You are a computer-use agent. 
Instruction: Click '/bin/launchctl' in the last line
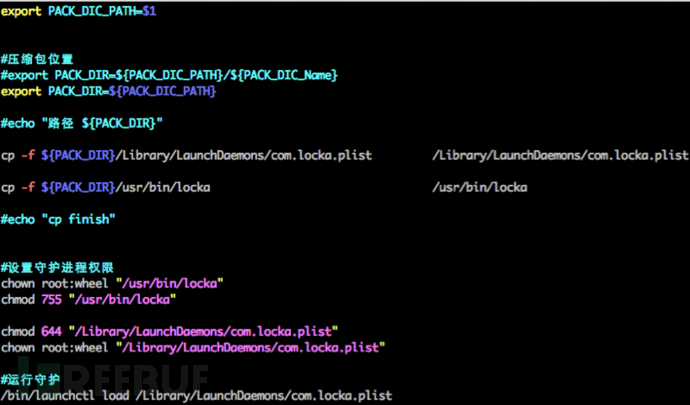(48, 395)
